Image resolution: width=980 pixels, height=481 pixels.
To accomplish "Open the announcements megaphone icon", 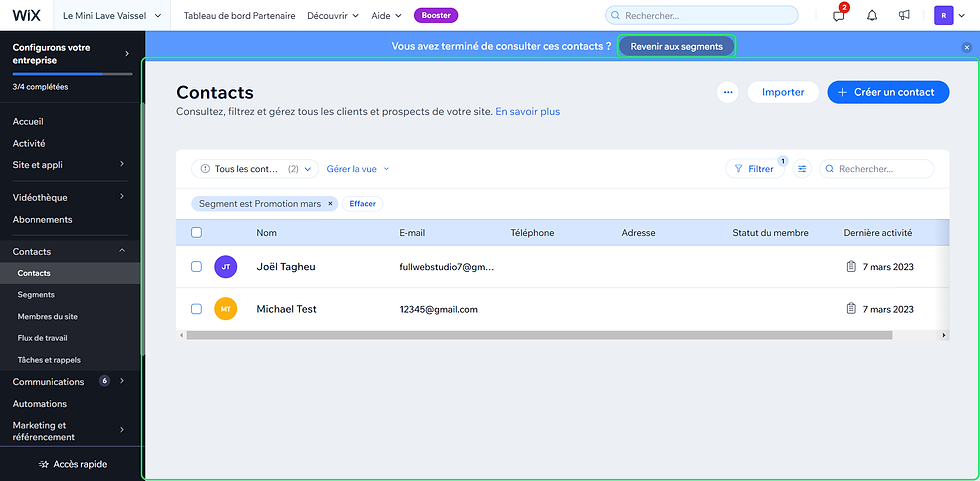I will tap(904, 16).
